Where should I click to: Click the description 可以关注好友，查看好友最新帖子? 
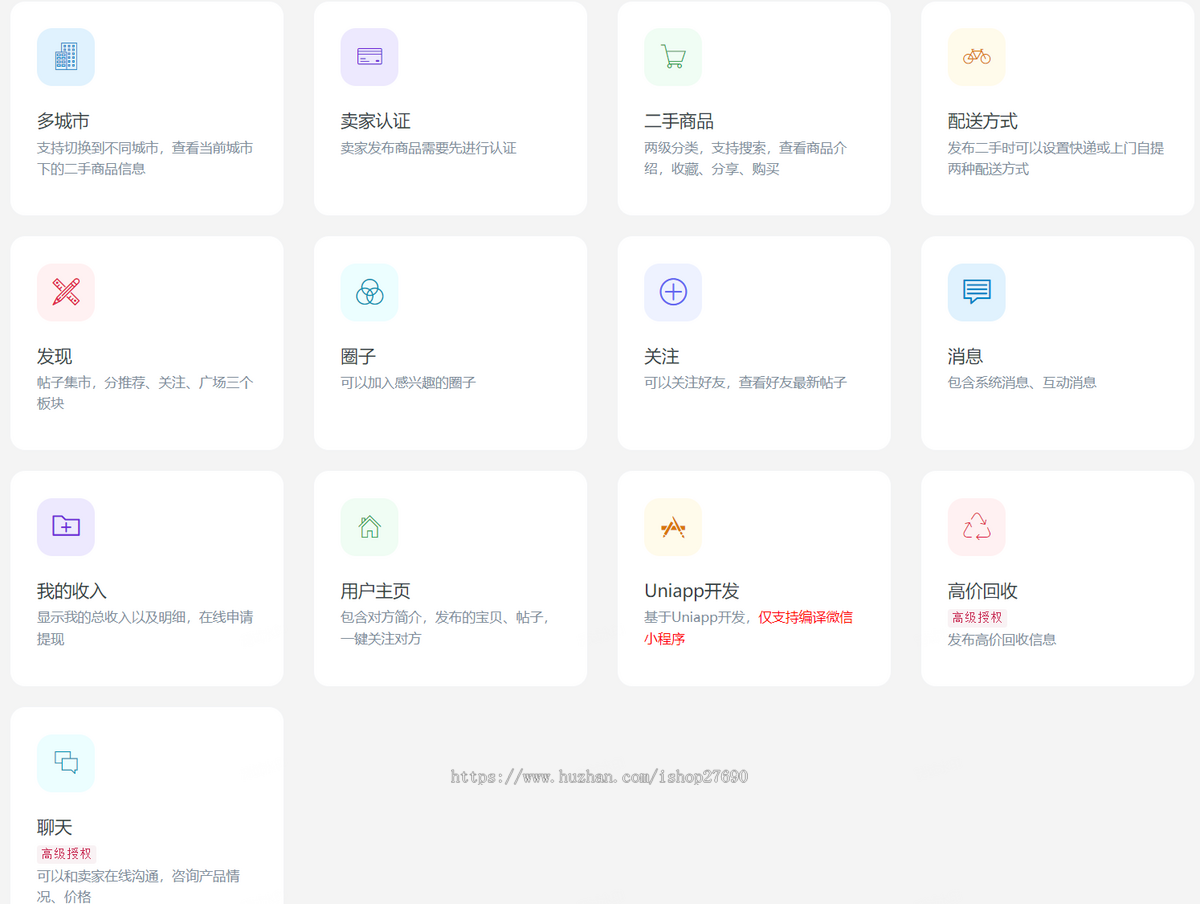[746, 382]
